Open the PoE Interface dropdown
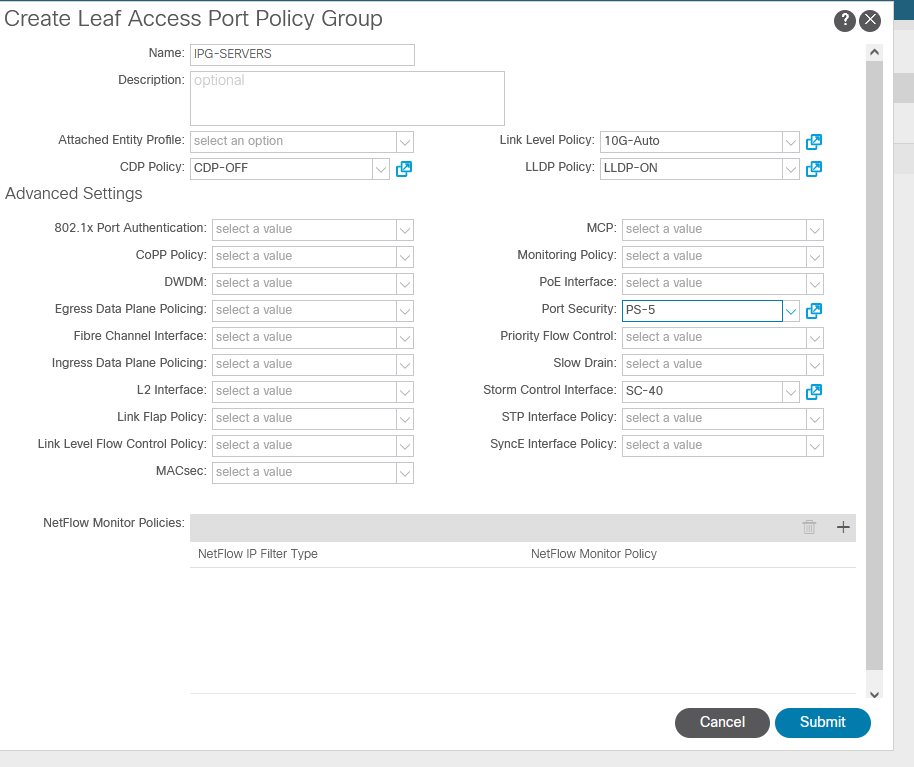This screenshot has height=767, width=914. pos(814,284)
